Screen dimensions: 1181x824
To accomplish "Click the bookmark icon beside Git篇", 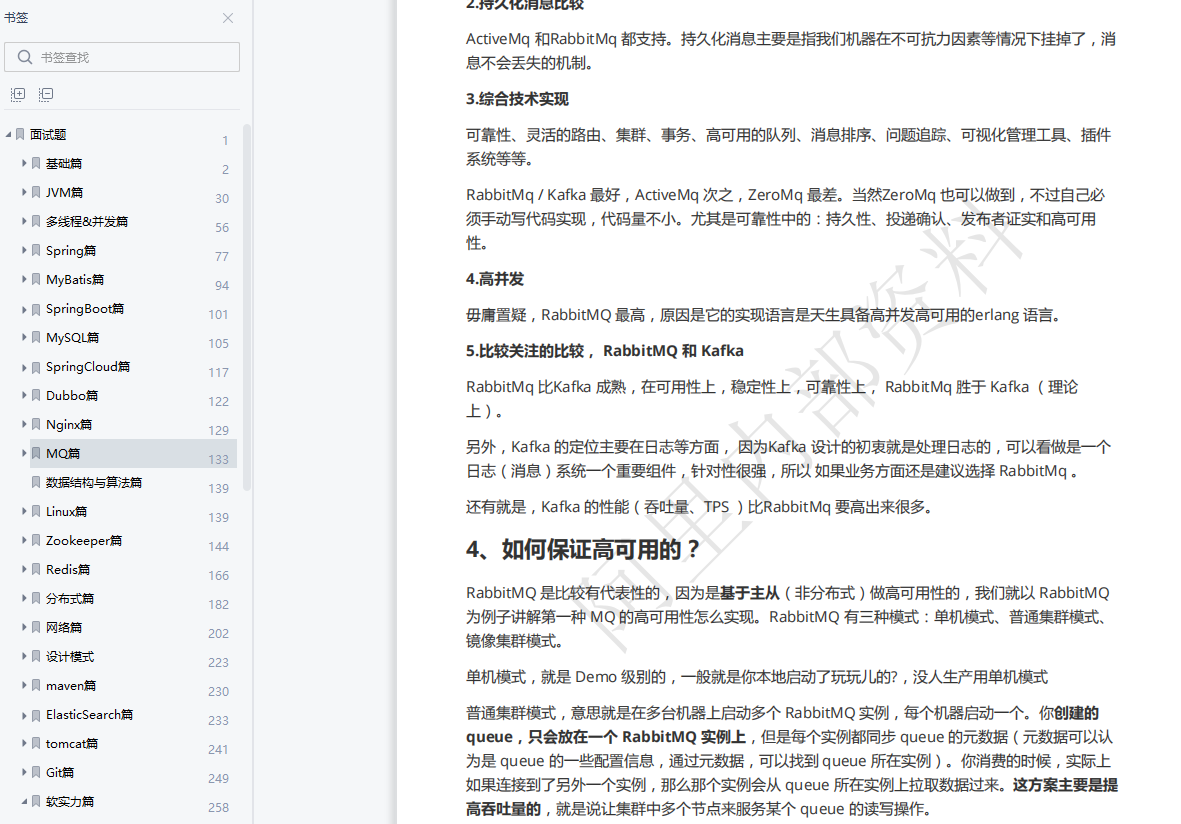I will coord(37,772).
